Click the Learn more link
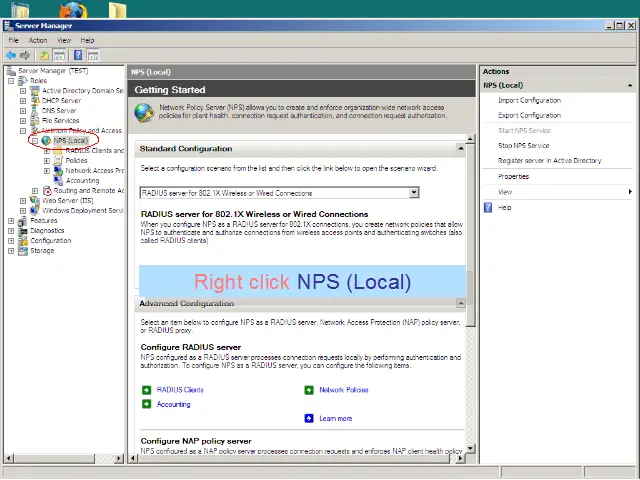The width and height of the screenshot is (640, 480). [336, 418]
